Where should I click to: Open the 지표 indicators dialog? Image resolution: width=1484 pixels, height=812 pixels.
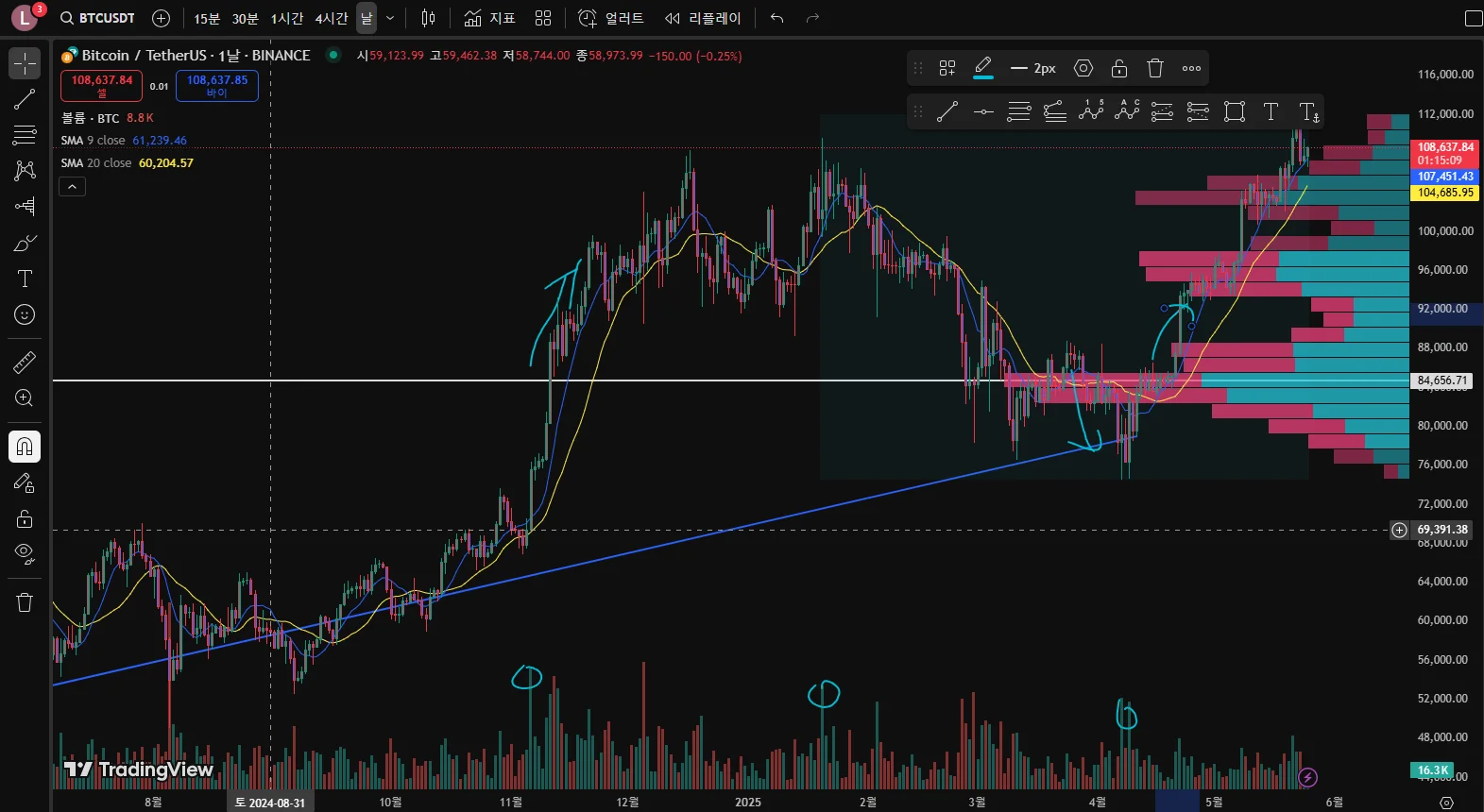[489, 18]
